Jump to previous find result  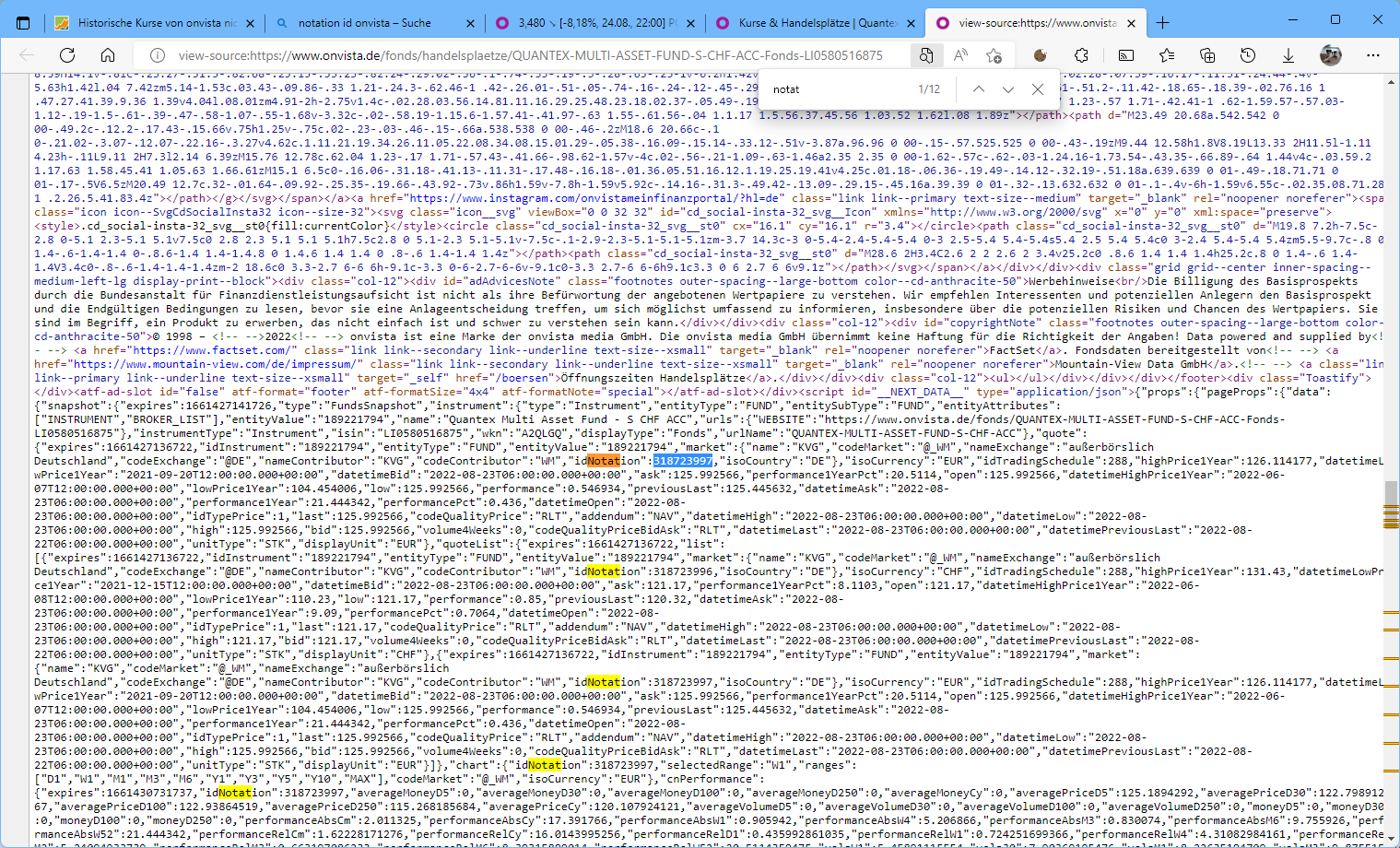point(979,89)
